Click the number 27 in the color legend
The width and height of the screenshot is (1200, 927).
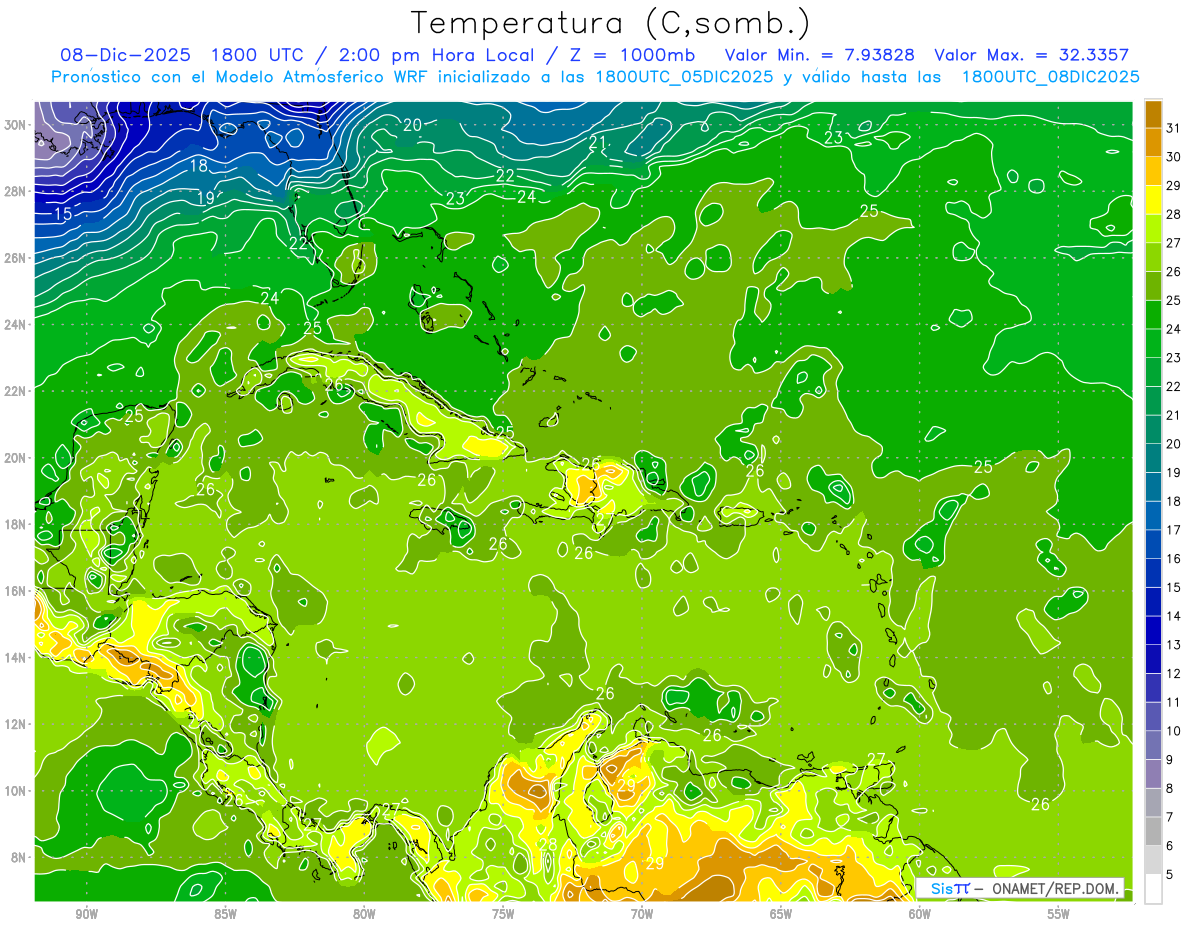tap(1174, 243)
